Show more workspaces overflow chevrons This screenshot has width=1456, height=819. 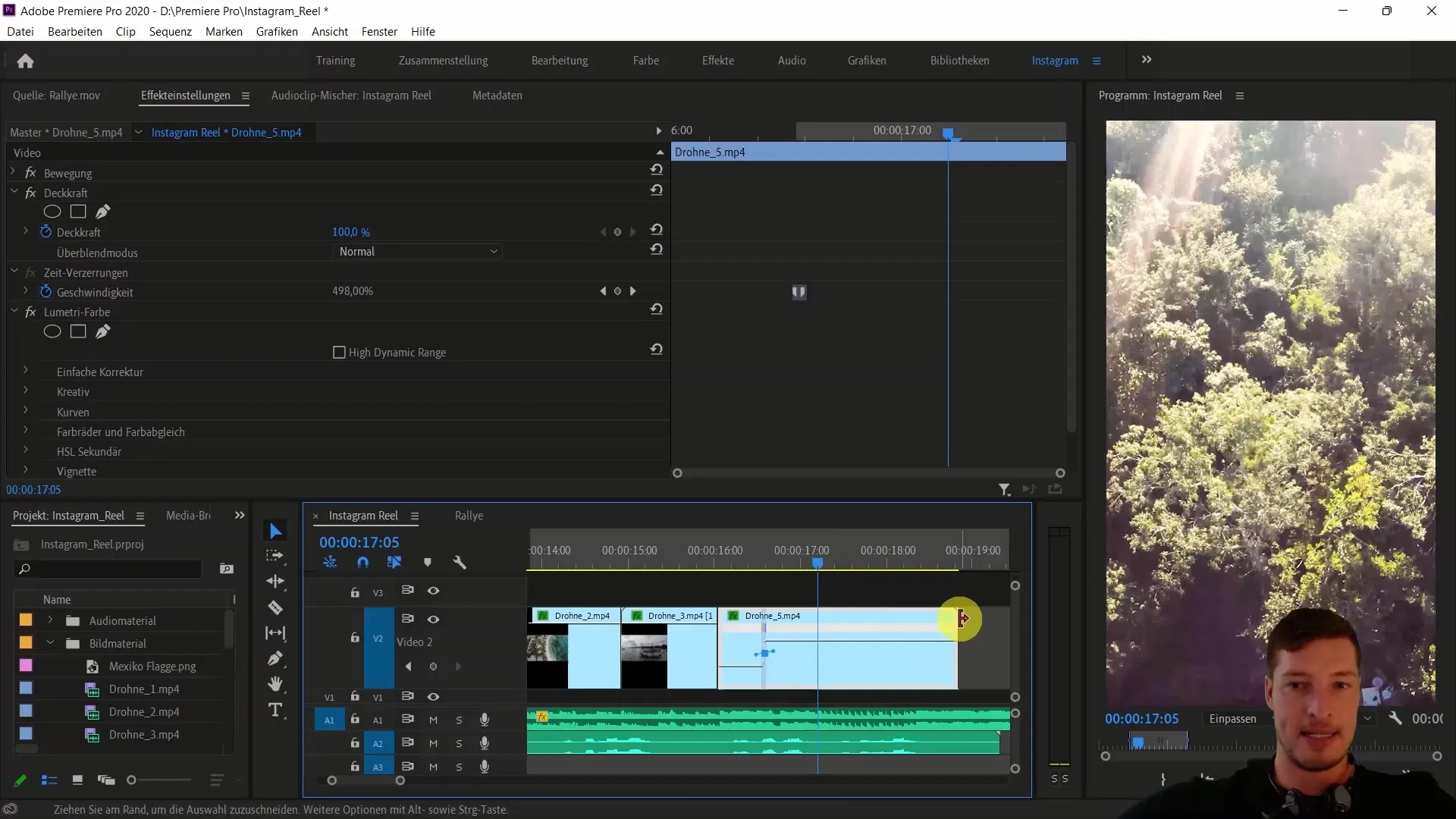tap(1147, 60)
